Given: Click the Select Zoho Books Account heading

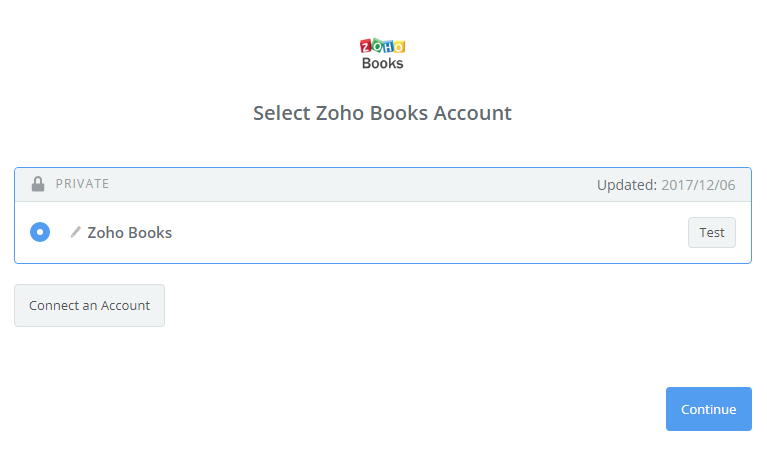Looking at the screenshot, I should [x=383, y=113].
